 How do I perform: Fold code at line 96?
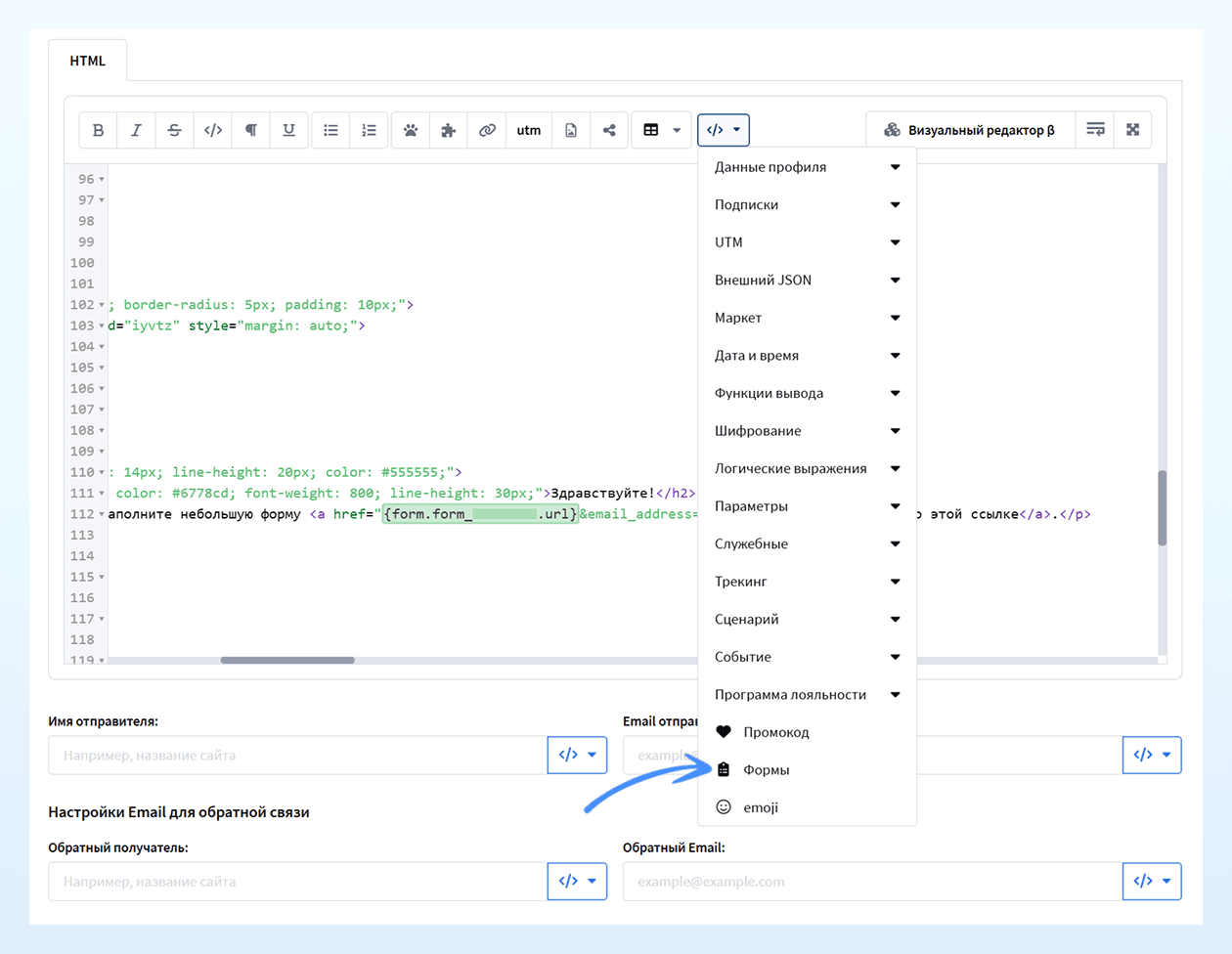tap(102, 180)
